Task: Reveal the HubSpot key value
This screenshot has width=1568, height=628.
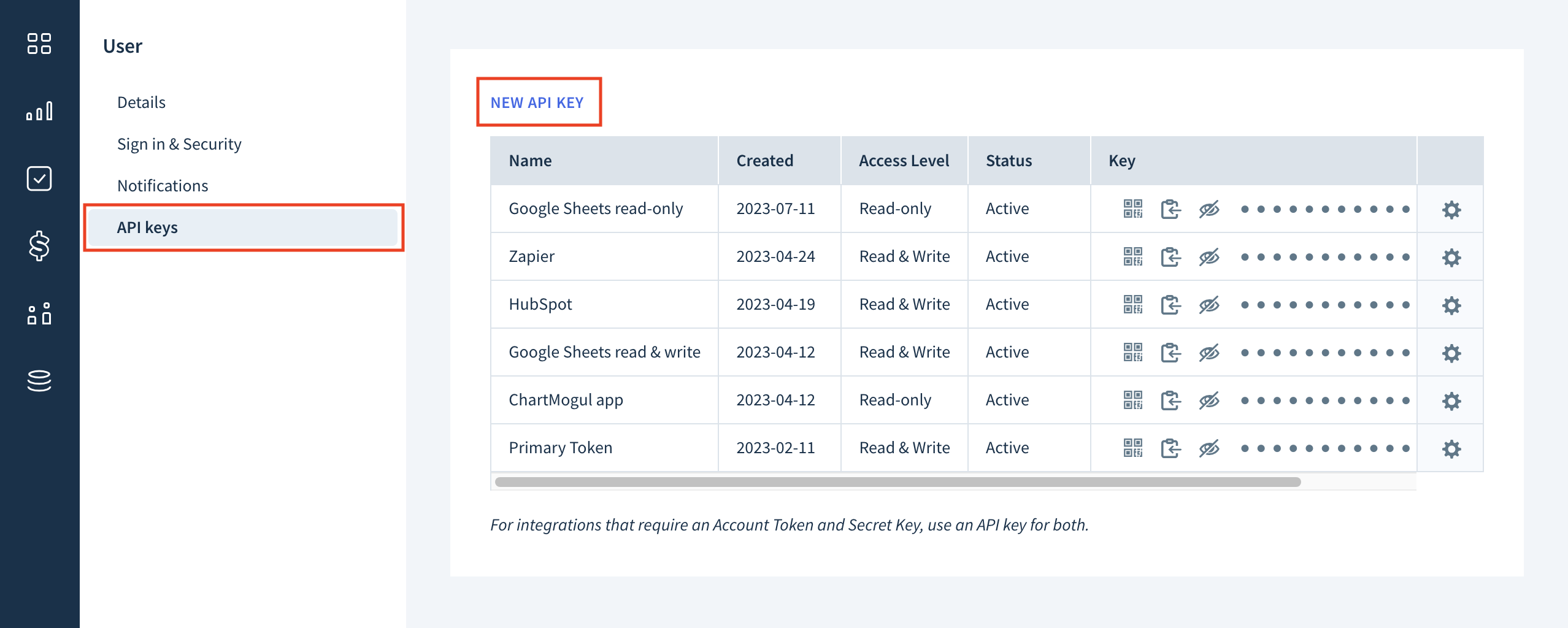Action: coord(1209,305)
